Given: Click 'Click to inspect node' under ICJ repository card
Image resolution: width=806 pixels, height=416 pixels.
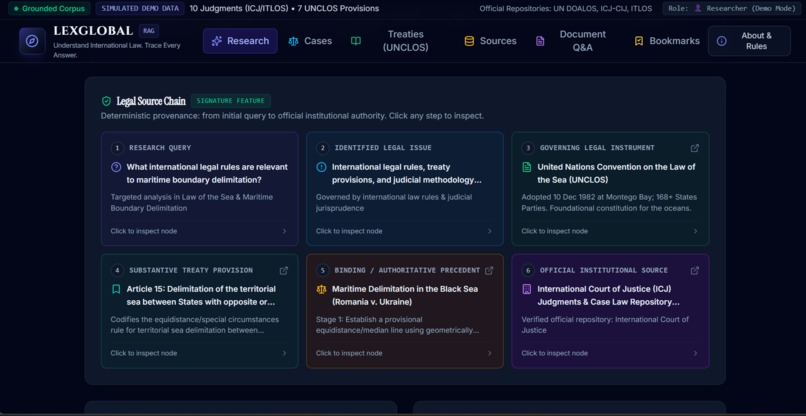Looking at the screenshot, I should click(x=555, y=353).
